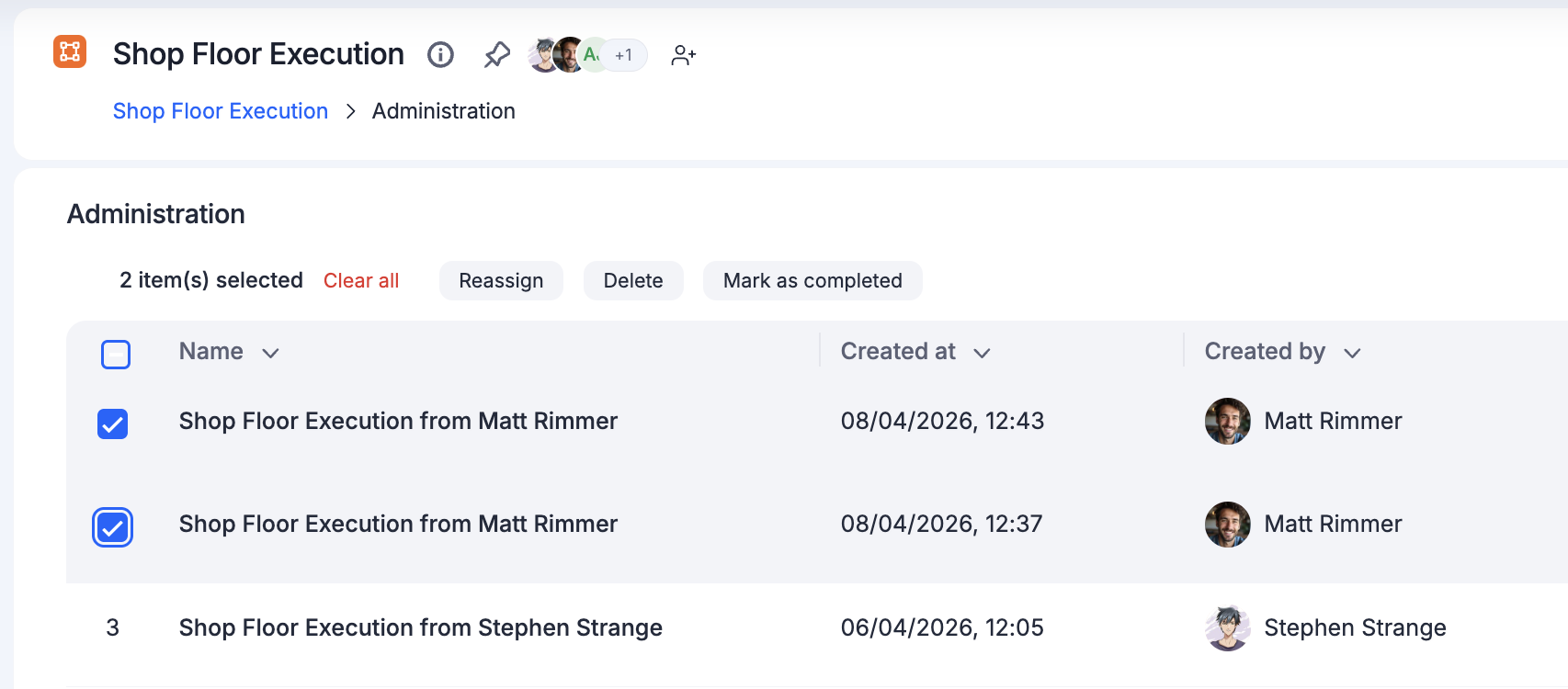The width and height of the screenshot is (1568, 689).
Task: Click the first member avatar in header
Action: pyautogui.click(x=543, y=55)
